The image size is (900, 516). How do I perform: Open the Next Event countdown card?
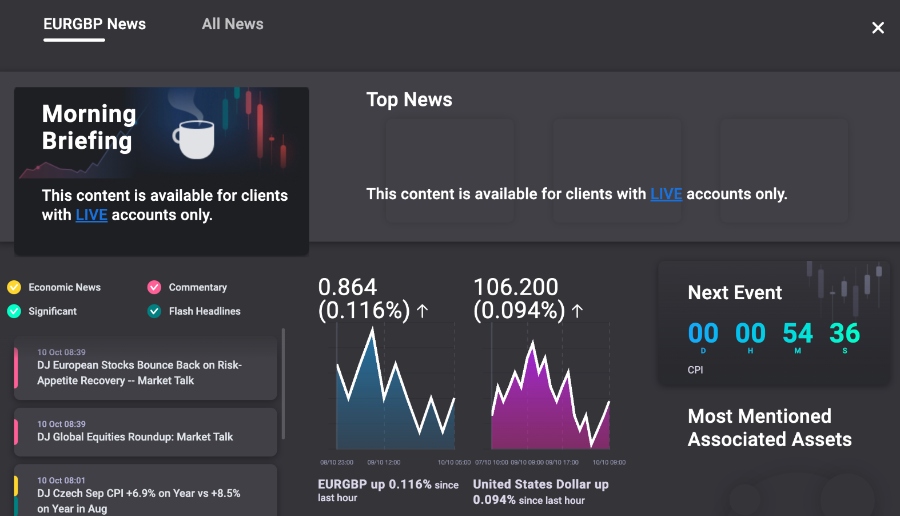(773, 323)
